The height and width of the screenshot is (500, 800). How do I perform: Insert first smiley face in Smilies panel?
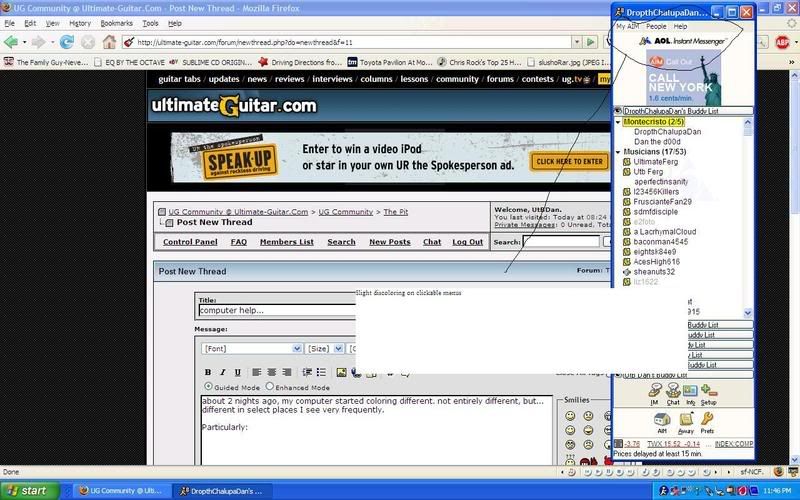(x=570, y=416)
